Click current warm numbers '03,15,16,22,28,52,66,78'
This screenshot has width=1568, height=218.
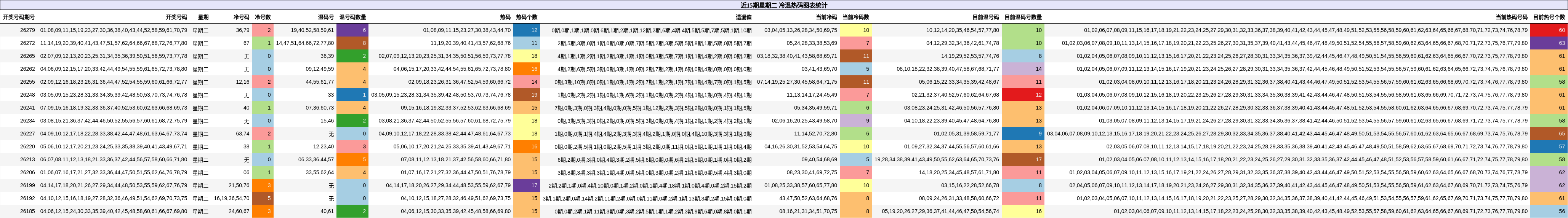pyautogui.click(x=970, y=185)
